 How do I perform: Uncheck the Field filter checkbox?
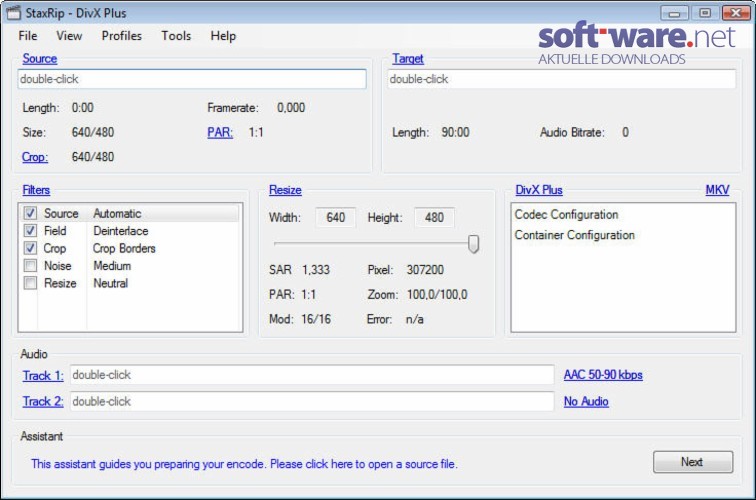30,230
